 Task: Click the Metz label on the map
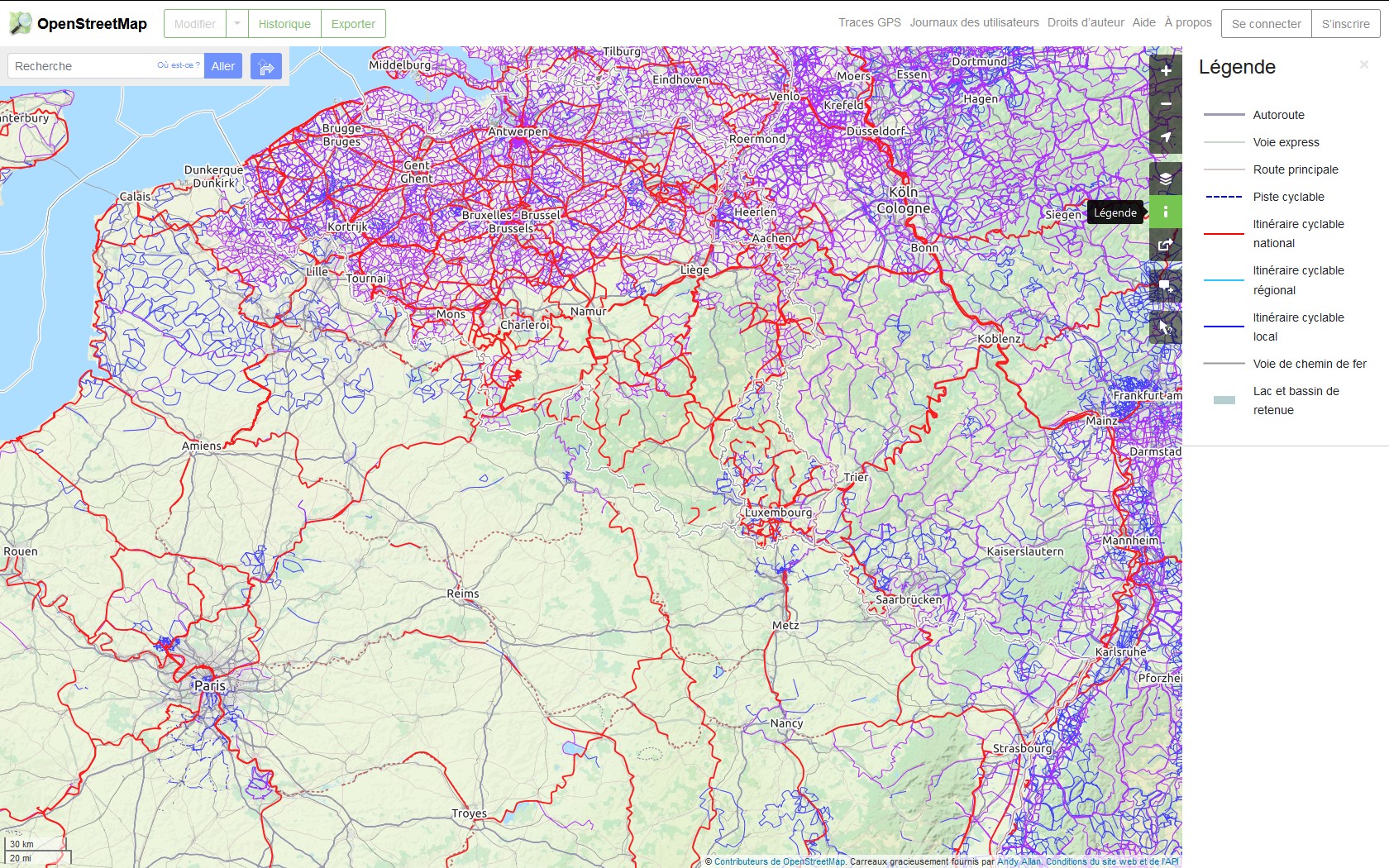click(x=785, y=625)
